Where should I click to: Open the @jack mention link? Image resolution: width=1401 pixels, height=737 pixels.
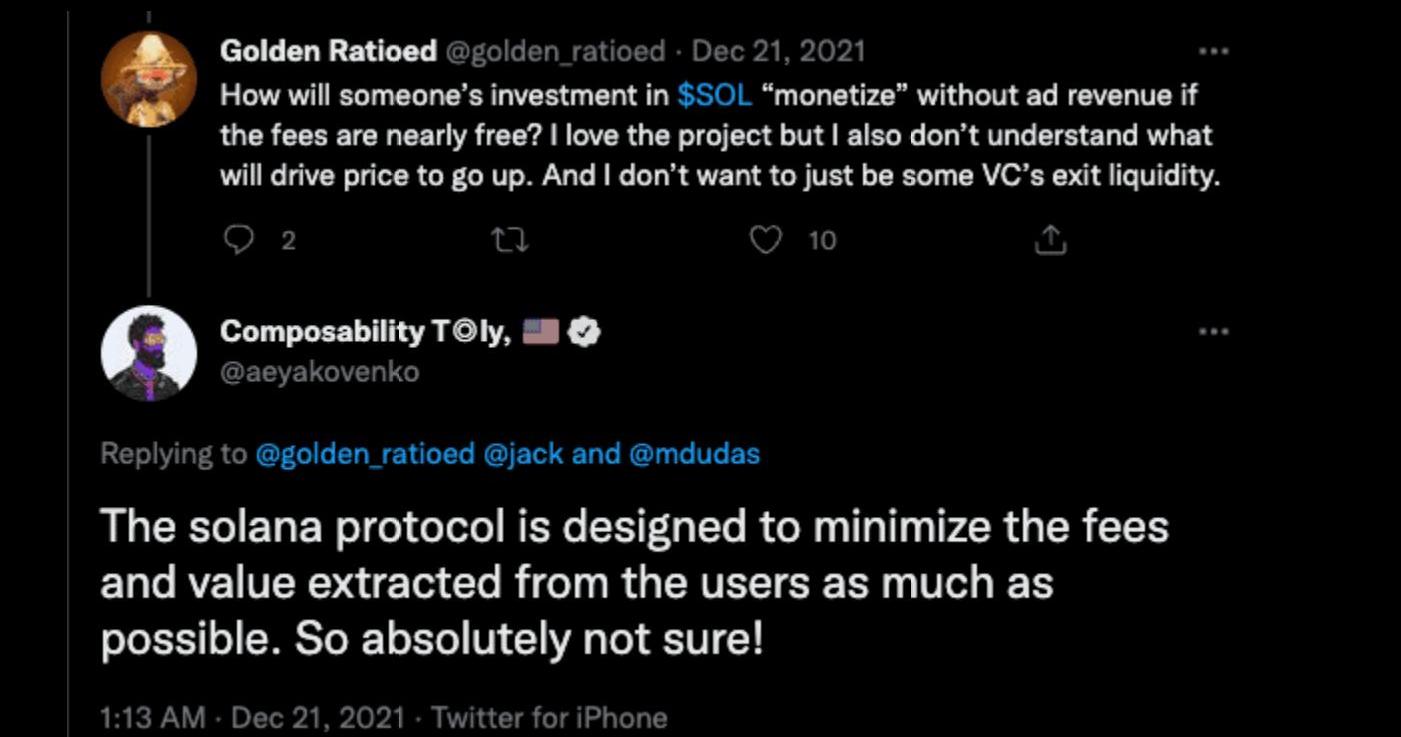[x=513, y=454]
